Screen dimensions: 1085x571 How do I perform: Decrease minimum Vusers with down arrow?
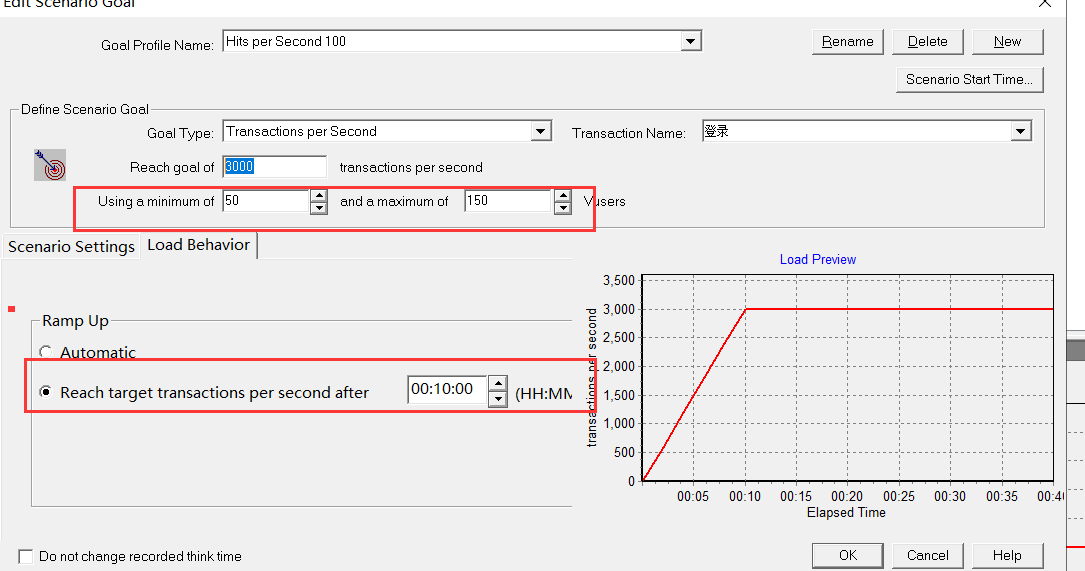coord(319,208)
